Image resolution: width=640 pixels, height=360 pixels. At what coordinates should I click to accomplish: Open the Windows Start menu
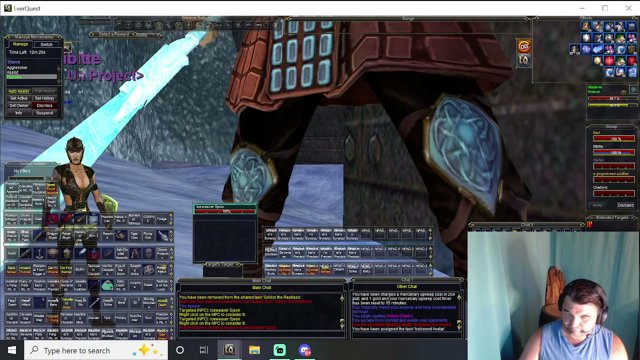(12, 350)
